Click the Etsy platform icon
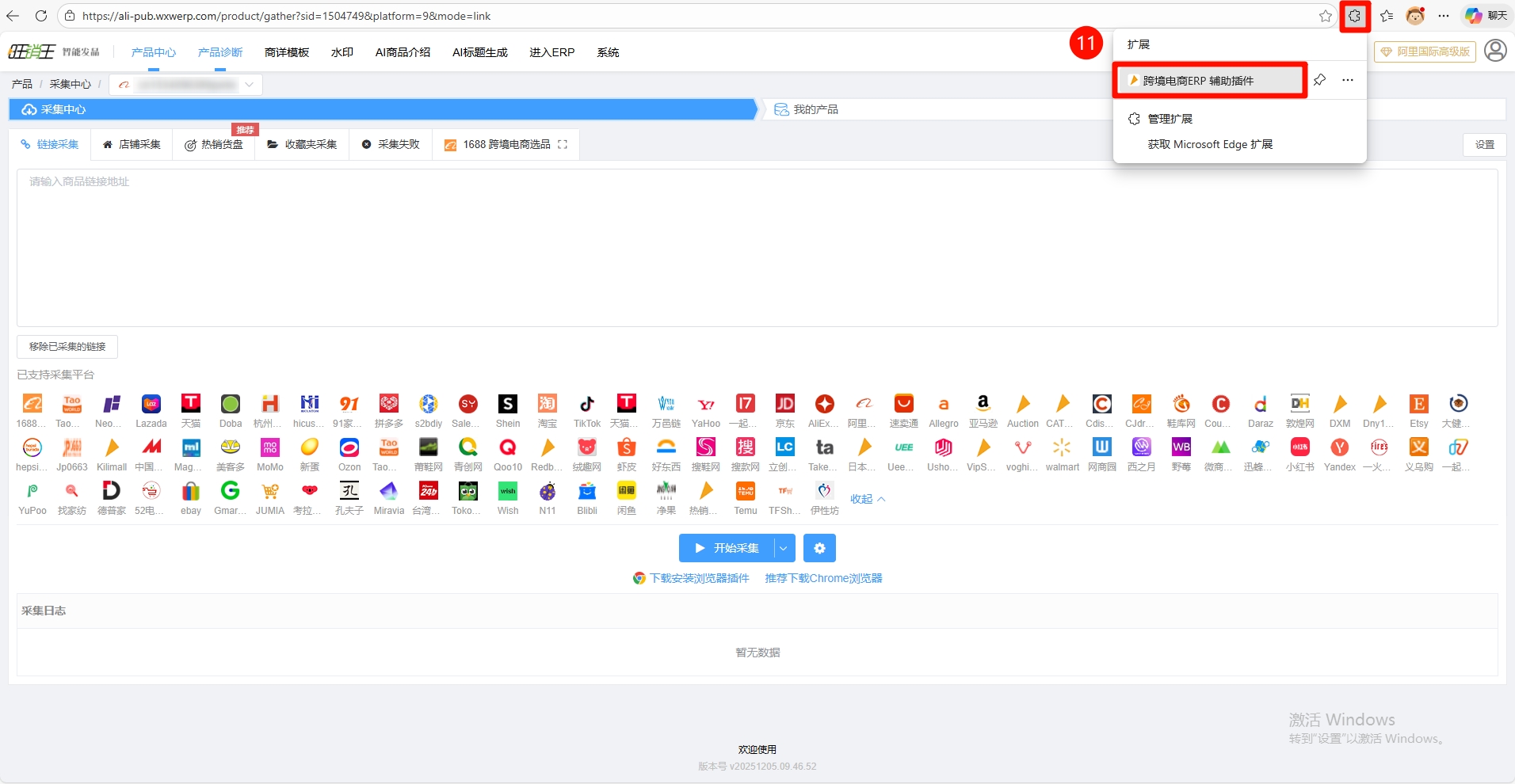This screenshot has height=784, width=1515. (1418, 405)
